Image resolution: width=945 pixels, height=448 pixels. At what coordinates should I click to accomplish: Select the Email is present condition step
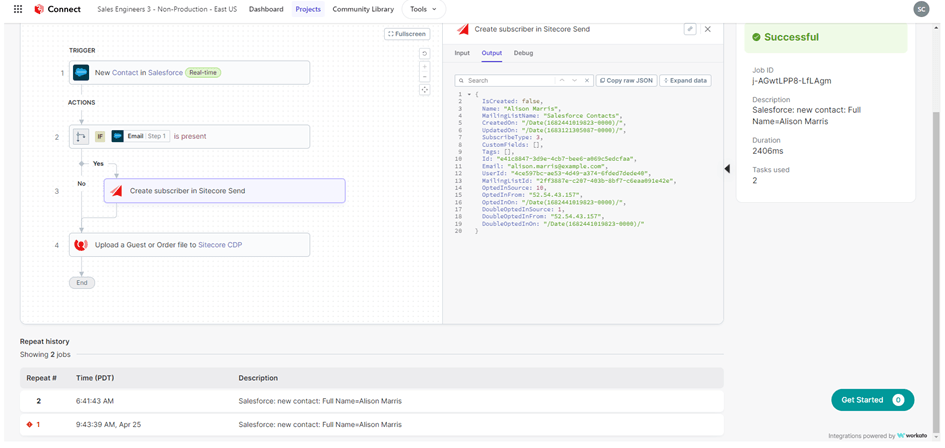tap(189, 136)
